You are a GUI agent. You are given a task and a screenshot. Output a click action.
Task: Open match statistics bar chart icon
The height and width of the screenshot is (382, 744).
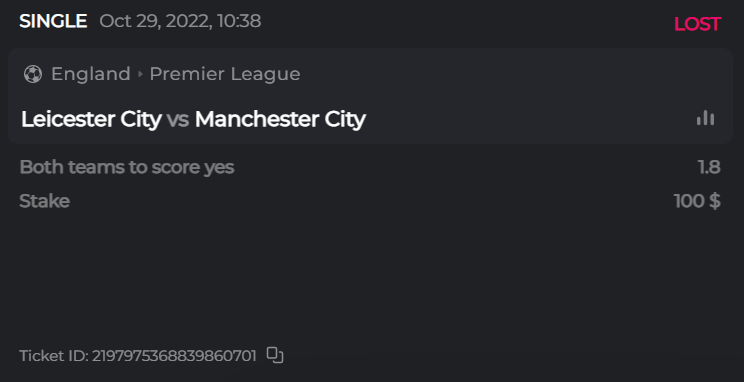(x=705, y=118)
